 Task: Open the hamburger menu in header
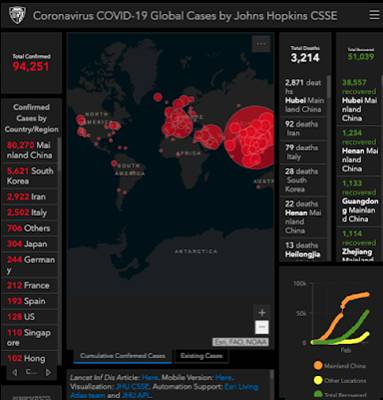[374, 15]
